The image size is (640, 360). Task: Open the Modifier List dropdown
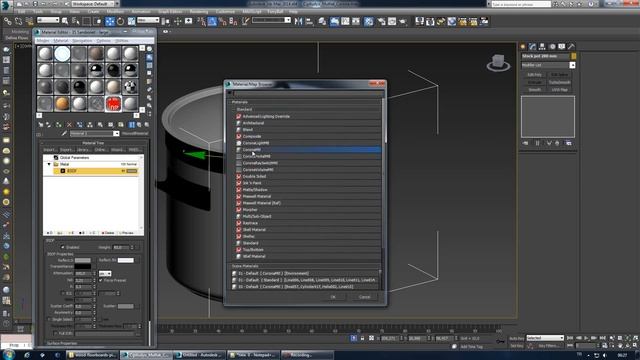[x=548, y=65]
